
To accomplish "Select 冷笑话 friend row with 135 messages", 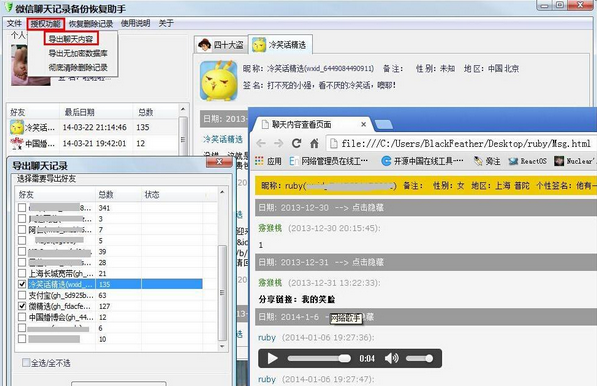I will pyautogui.click(x=93, y=128).
